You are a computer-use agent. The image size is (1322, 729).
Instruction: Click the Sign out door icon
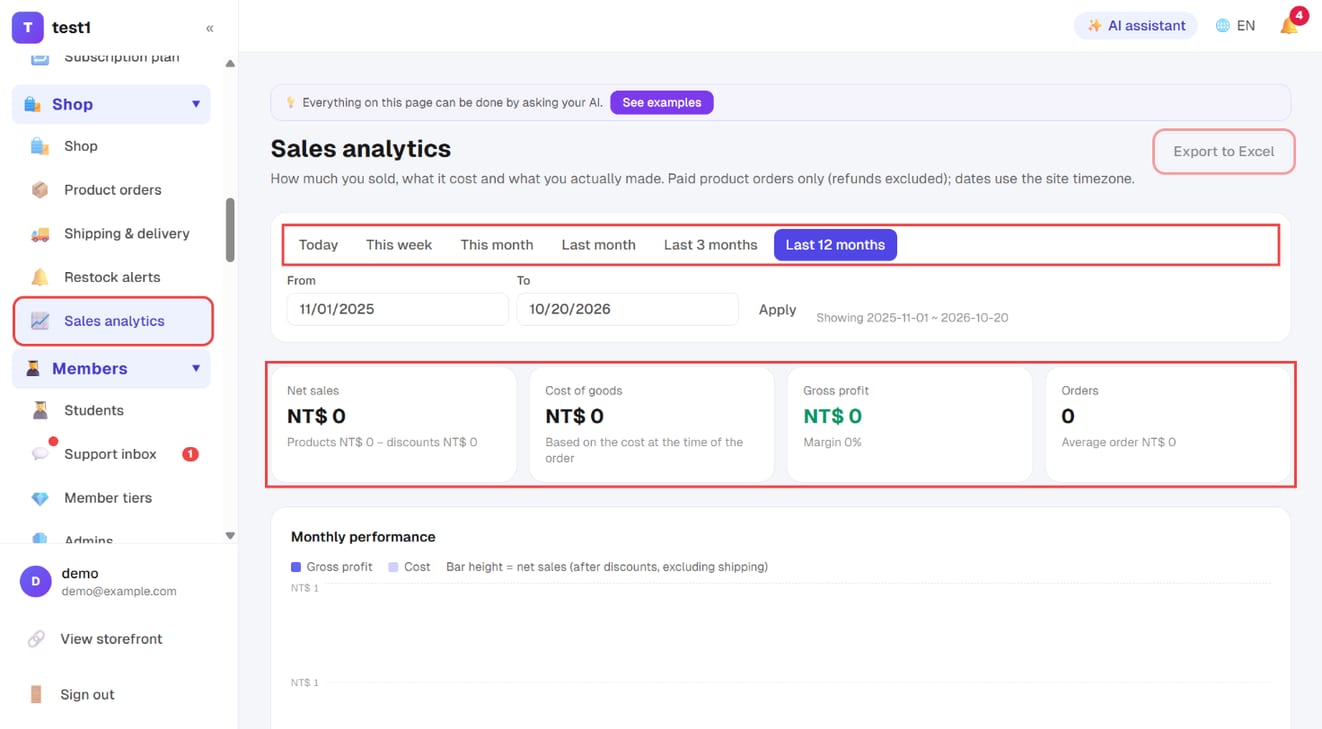(36, 694)
